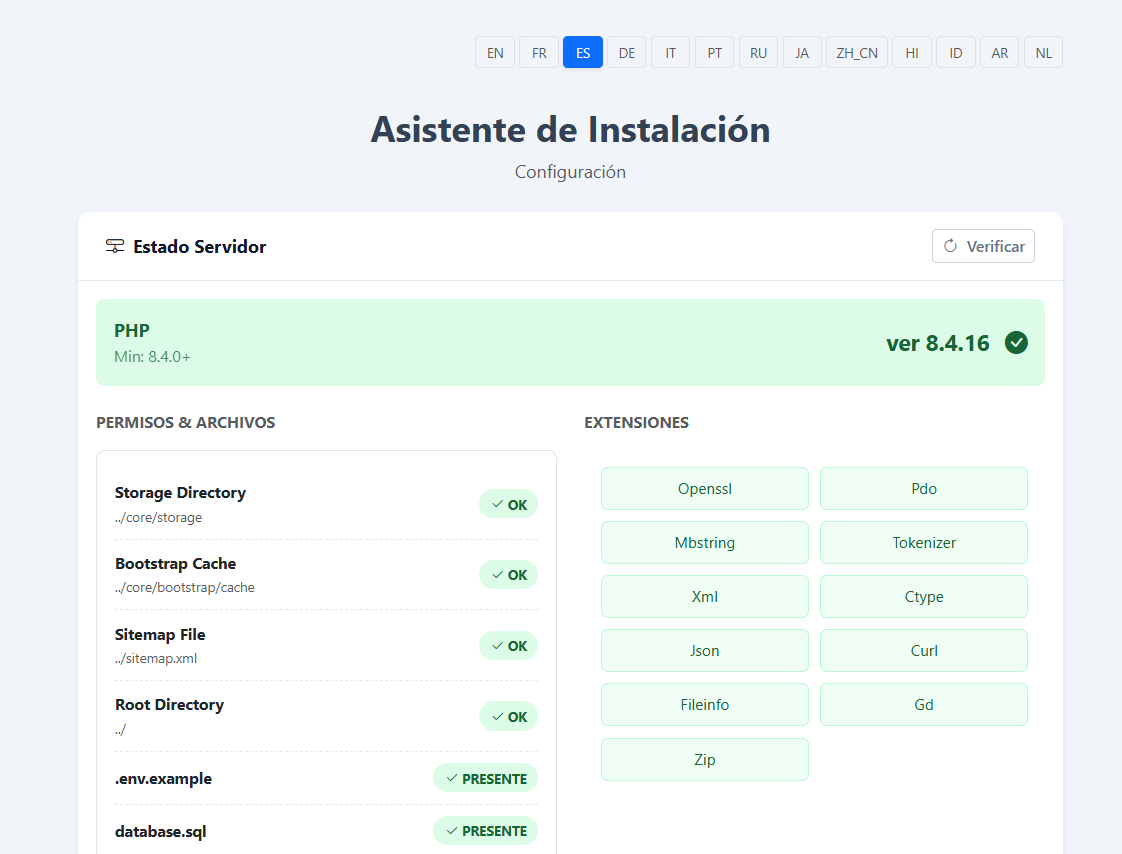The width and height of the screenshot is (1122, 854).
Task: Click the green PHP version checkmark icon
Action: (x=1016, y=343)
